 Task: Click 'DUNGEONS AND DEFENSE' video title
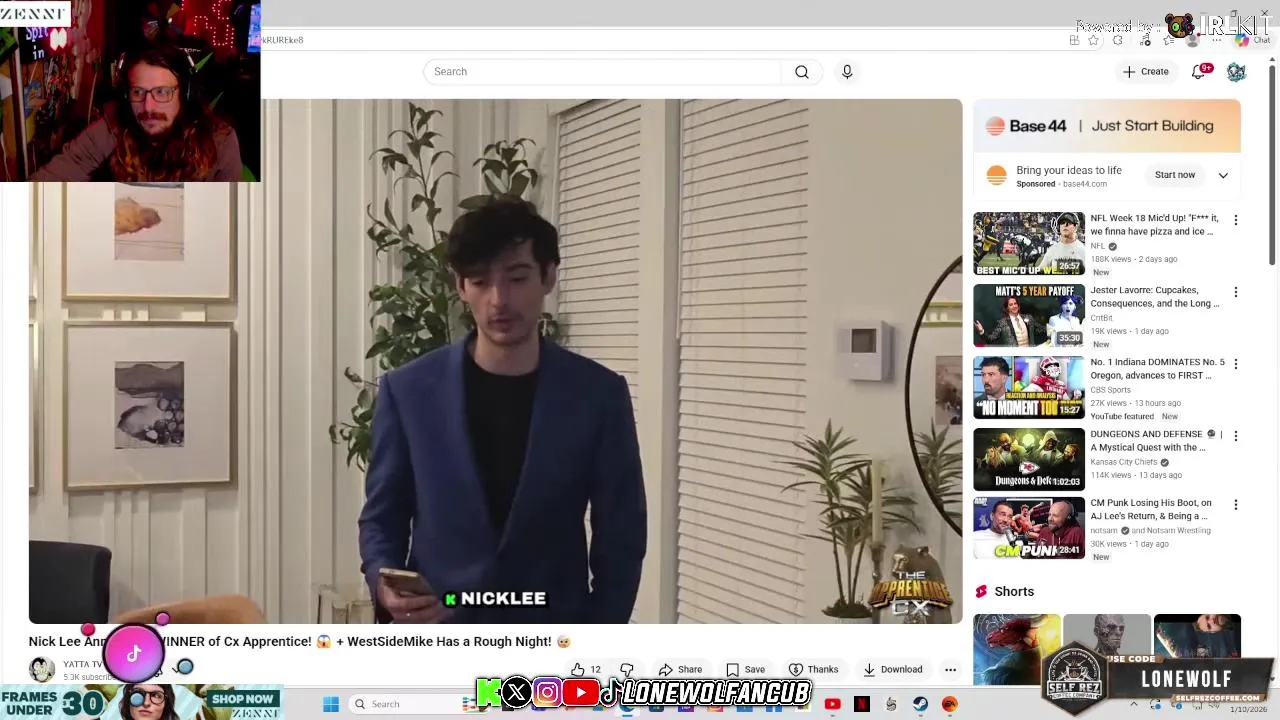point(1156,441)
